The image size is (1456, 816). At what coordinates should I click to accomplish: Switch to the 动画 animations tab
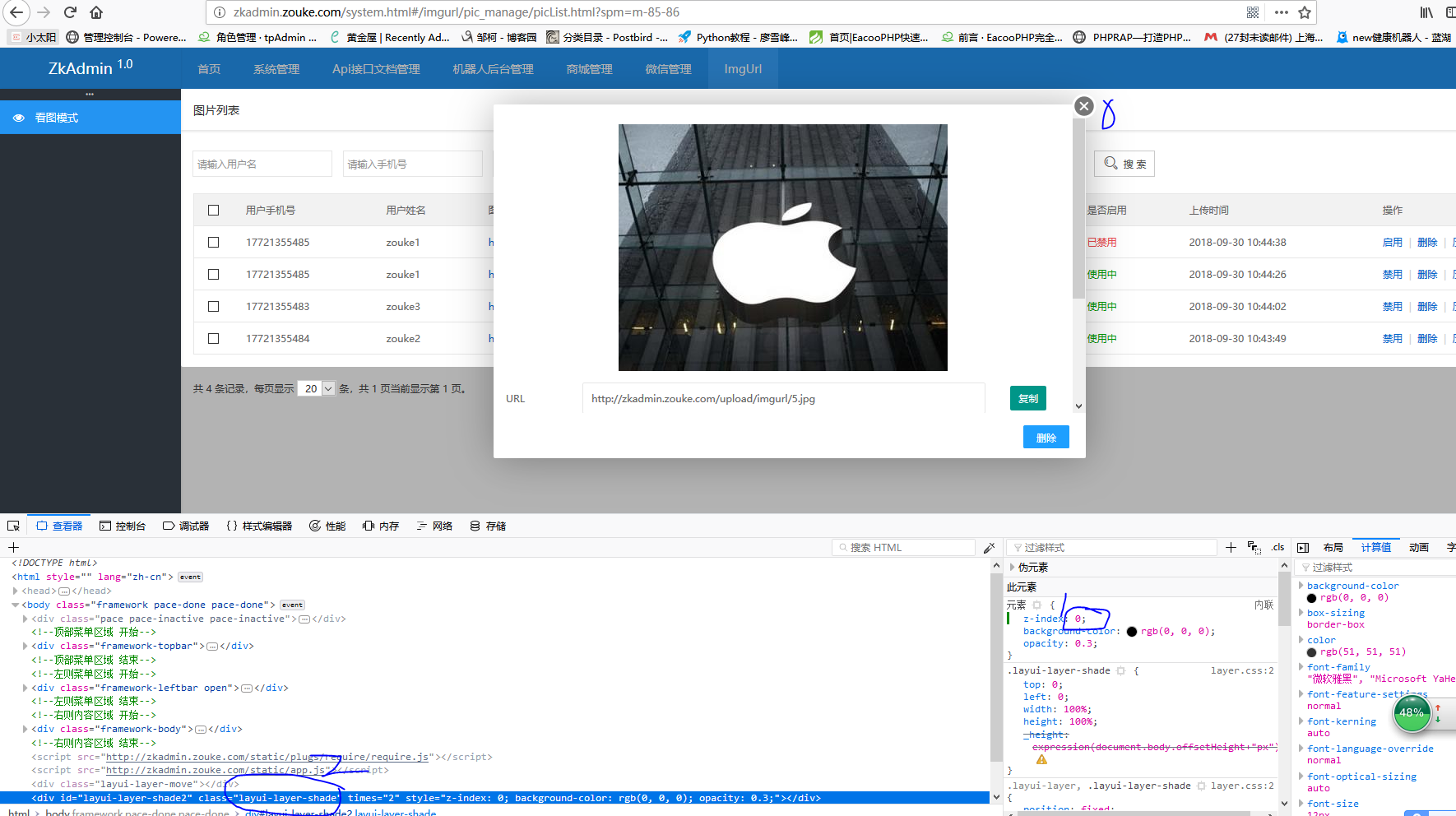(x=1419, y=547)
